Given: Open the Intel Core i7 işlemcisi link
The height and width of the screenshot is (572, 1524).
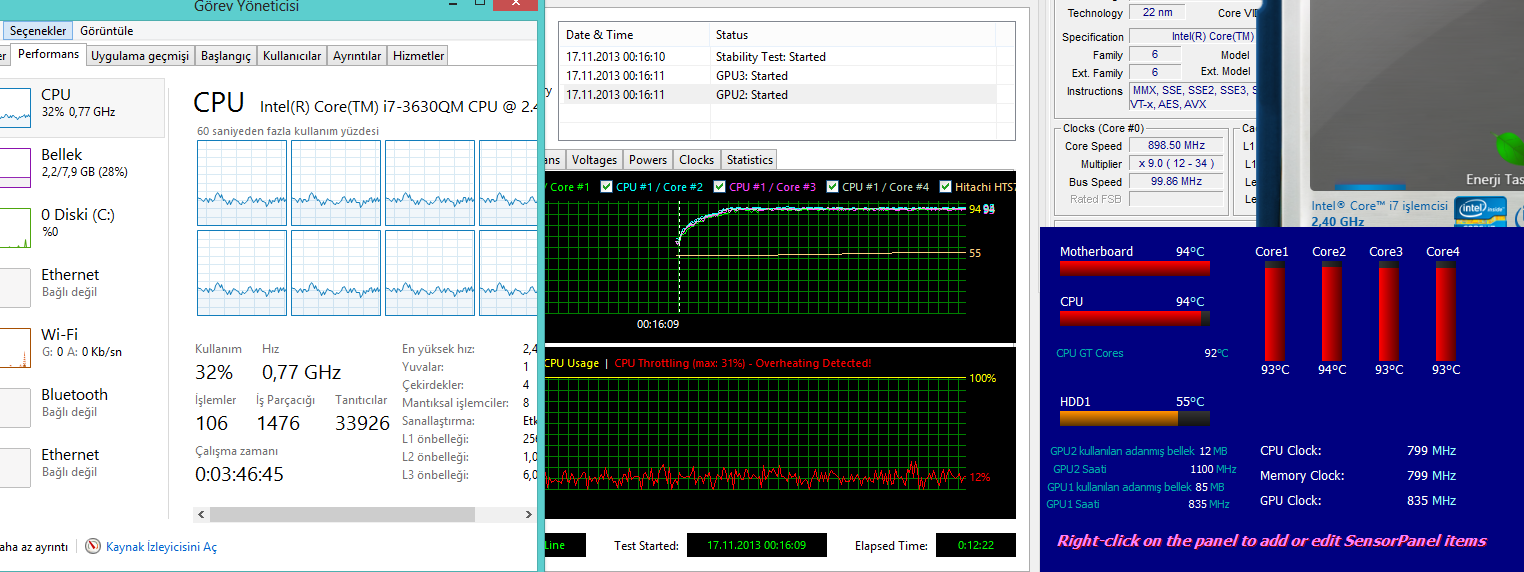Looking at the screenshot, I should pyautogui.click(x=1379, y=206).
